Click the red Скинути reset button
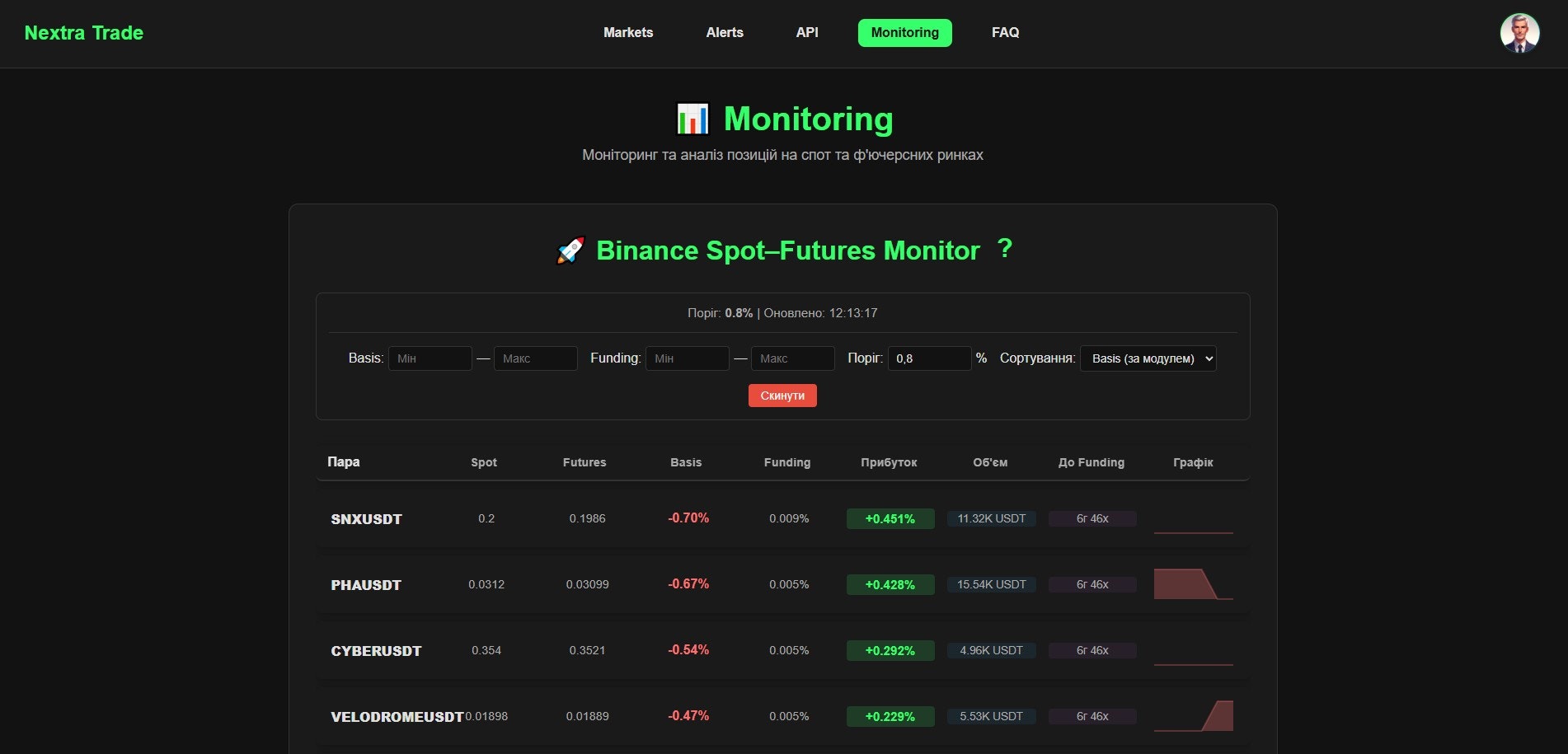Image resolution: width=1568 pixels, height=754 pixels. pyautogui.click(x=782, y=396)
